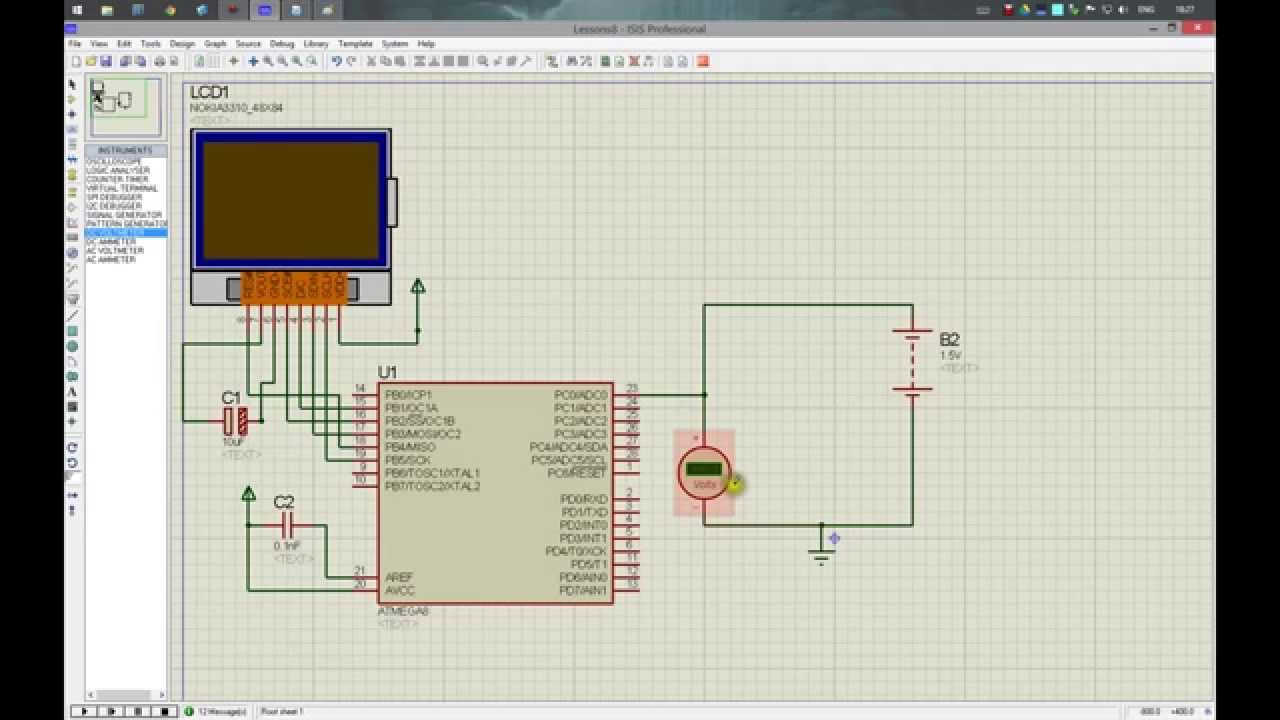The image size is (1280, 720).
Task: Redo the last undone change
Action: pyautogui.click(x=351, y=61)
